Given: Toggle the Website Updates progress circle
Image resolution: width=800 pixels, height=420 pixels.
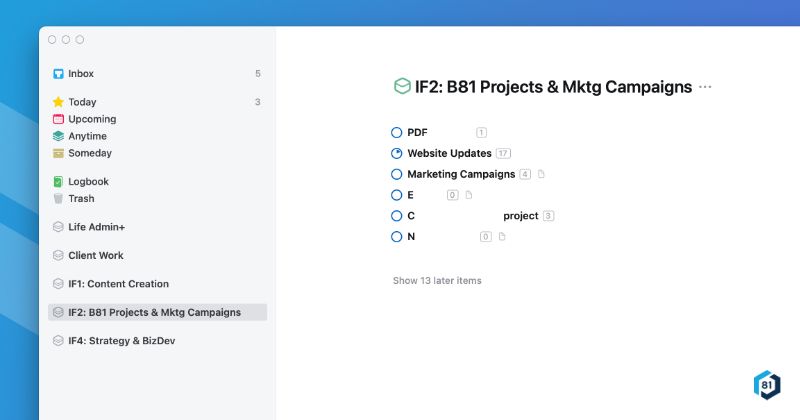Looking at the screenshot, I should (x=397, y=153).
